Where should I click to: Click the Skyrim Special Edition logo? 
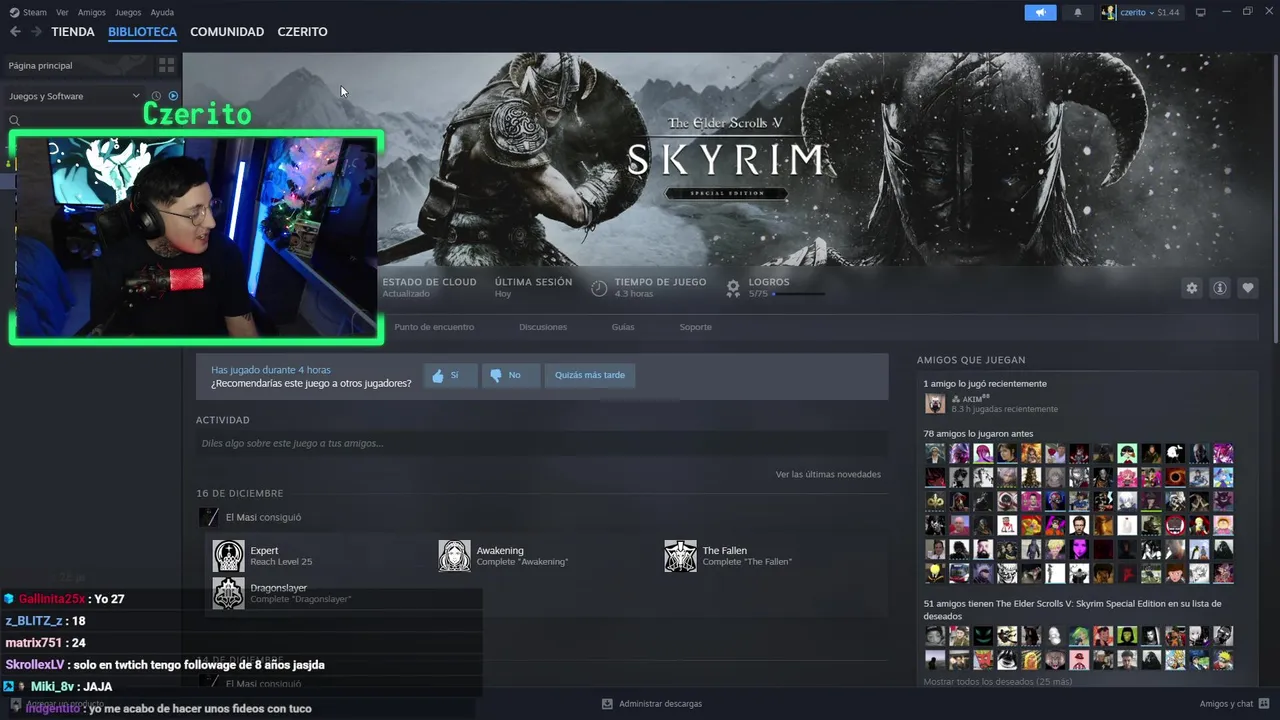[726, 156]
